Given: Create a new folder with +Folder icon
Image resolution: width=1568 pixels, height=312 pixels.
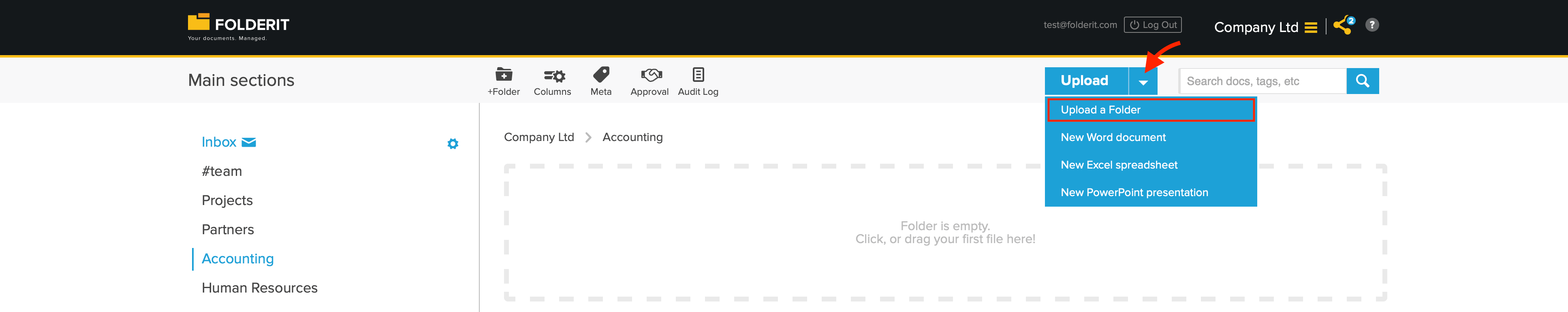Looking at the screenshot, I should click(x=504, y=75).
